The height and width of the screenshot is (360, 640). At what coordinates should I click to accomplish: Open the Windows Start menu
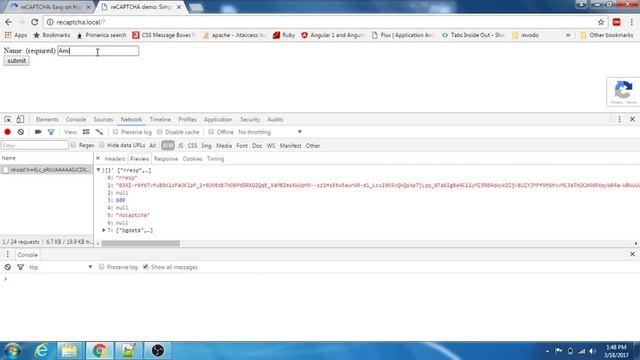pyautogui.click(x=12, y=351)
